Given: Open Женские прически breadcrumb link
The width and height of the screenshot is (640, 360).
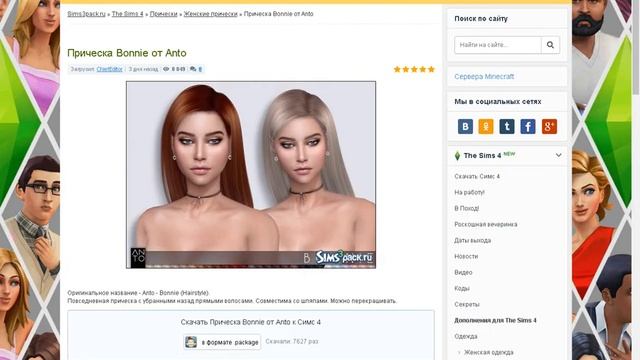Looking at the screenshot, I should pyautogui.click(x=211, y=14).
